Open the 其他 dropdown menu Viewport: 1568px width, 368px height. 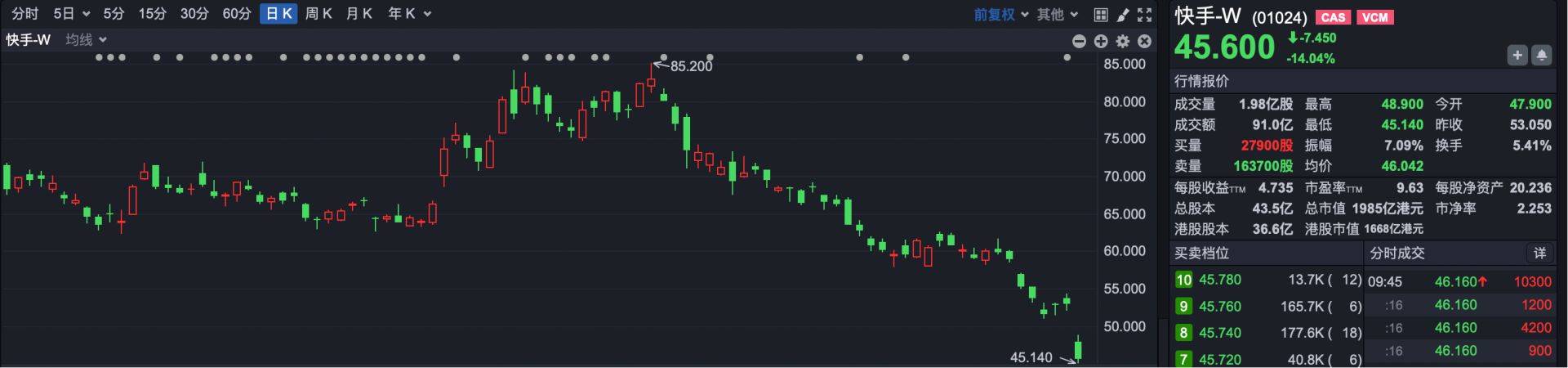pos(1058,15)
